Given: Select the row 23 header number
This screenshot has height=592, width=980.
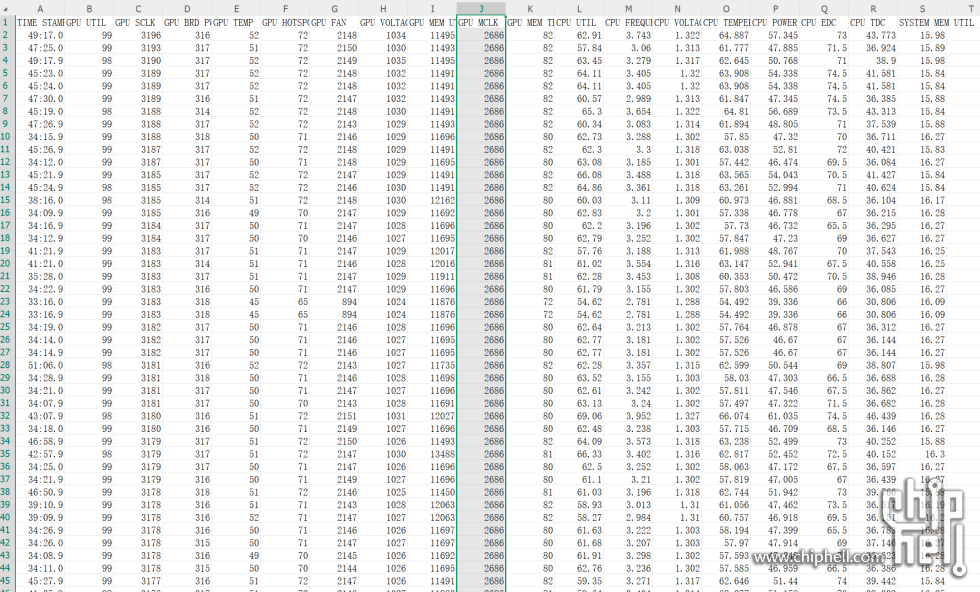Looking at the screenshot, I should pos(6,301).
